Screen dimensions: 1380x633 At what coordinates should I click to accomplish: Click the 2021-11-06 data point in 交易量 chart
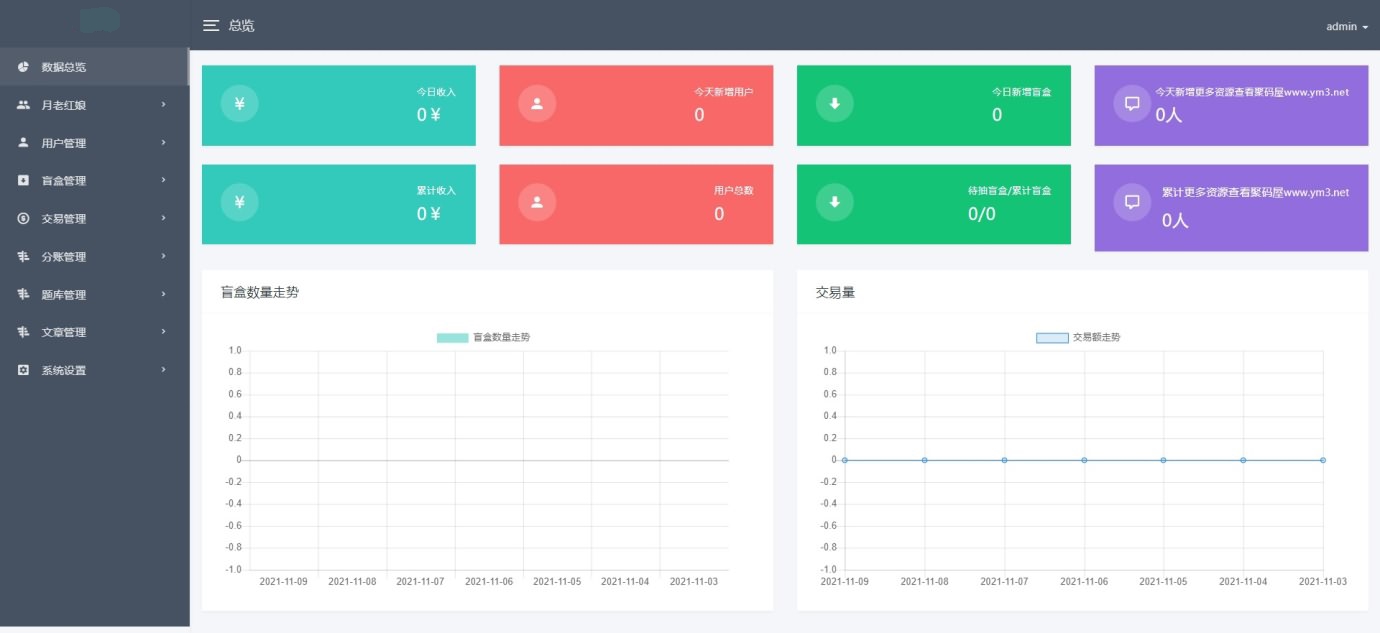tap(1084, 460)
